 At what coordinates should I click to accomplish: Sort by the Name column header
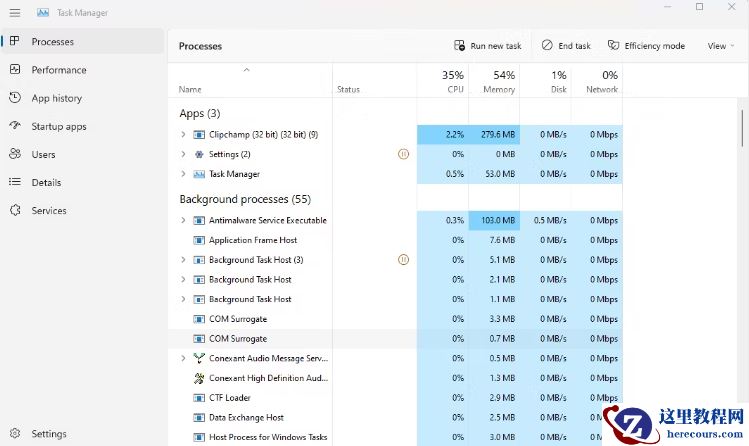[x=250, y=81]
